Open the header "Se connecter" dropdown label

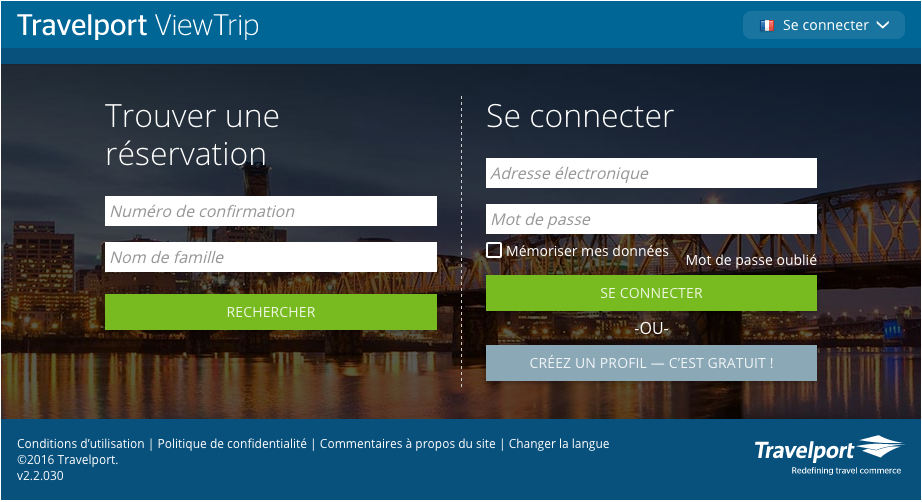click(x=825, y=25)
